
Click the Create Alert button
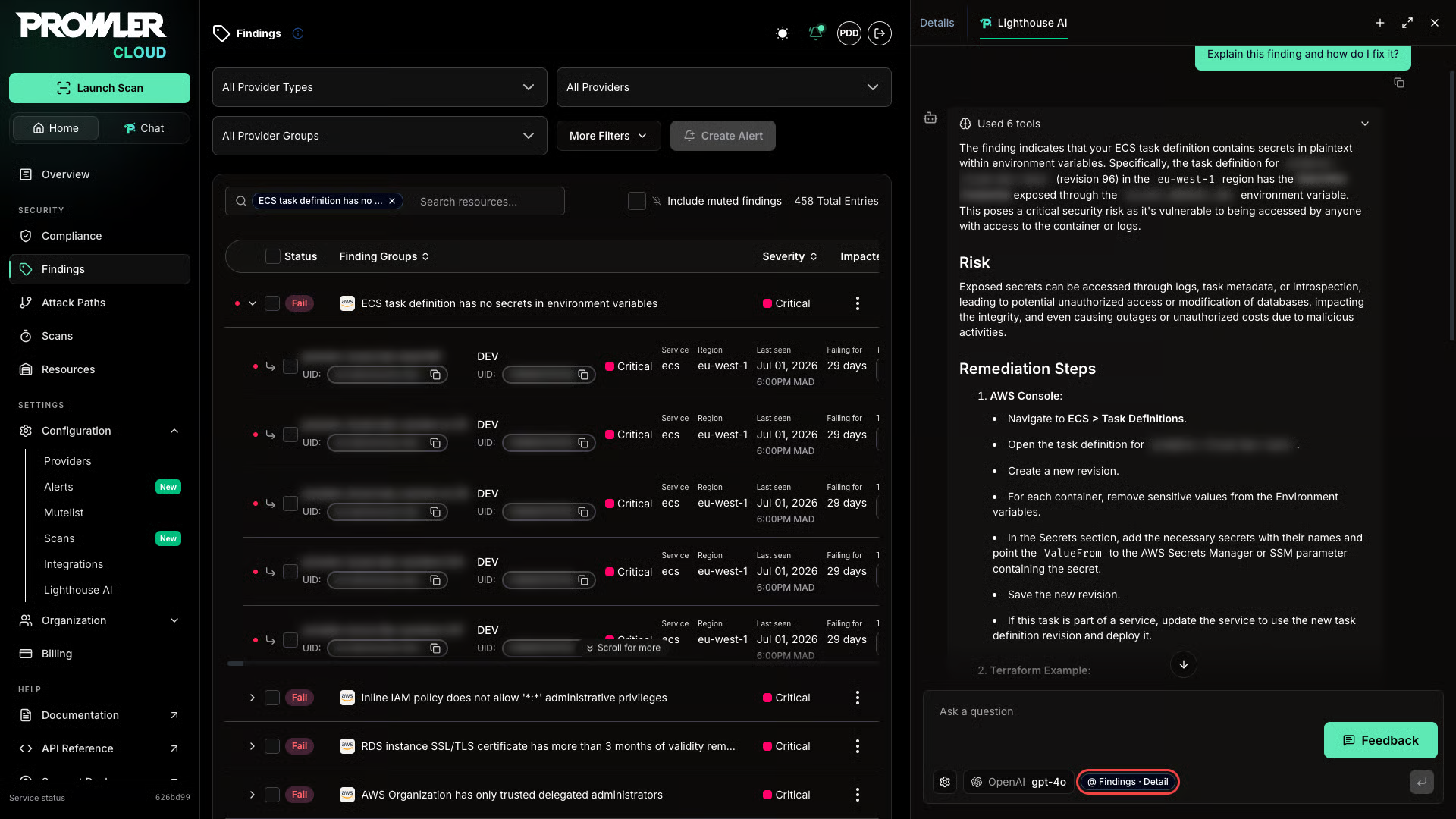coord(723,136)
